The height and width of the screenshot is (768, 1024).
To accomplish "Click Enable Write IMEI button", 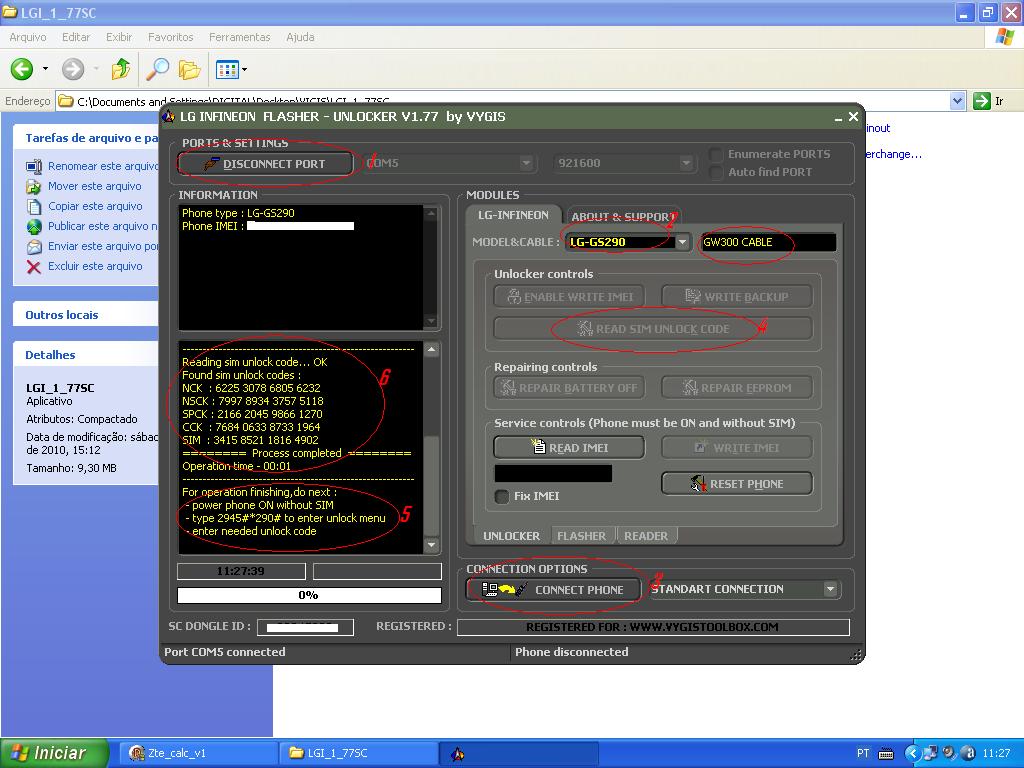I will click(x=569, y=296).
